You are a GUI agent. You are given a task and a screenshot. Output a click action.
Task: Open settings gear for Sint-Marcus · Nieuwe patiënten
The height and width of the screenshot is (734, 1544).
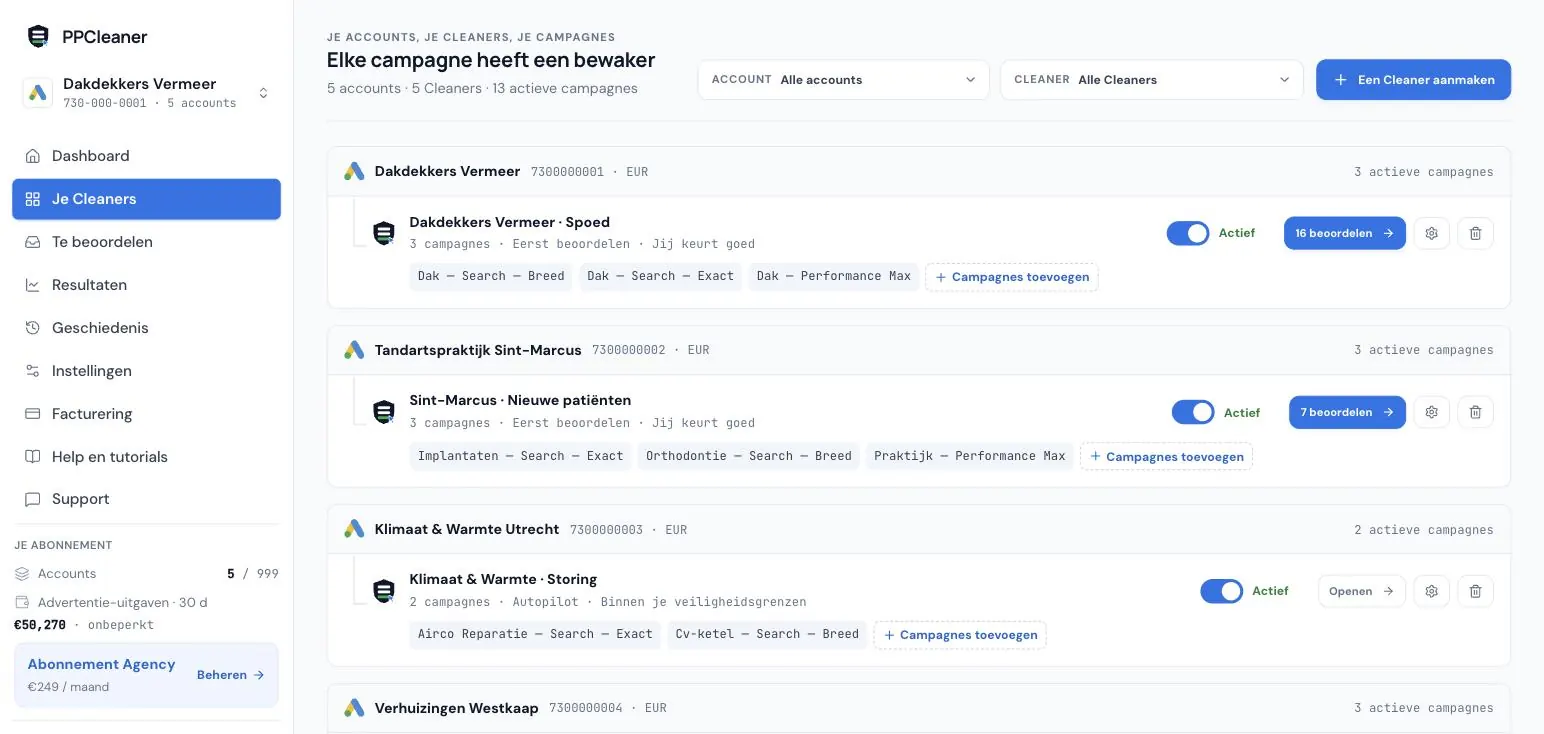(x=1431, y=412)
